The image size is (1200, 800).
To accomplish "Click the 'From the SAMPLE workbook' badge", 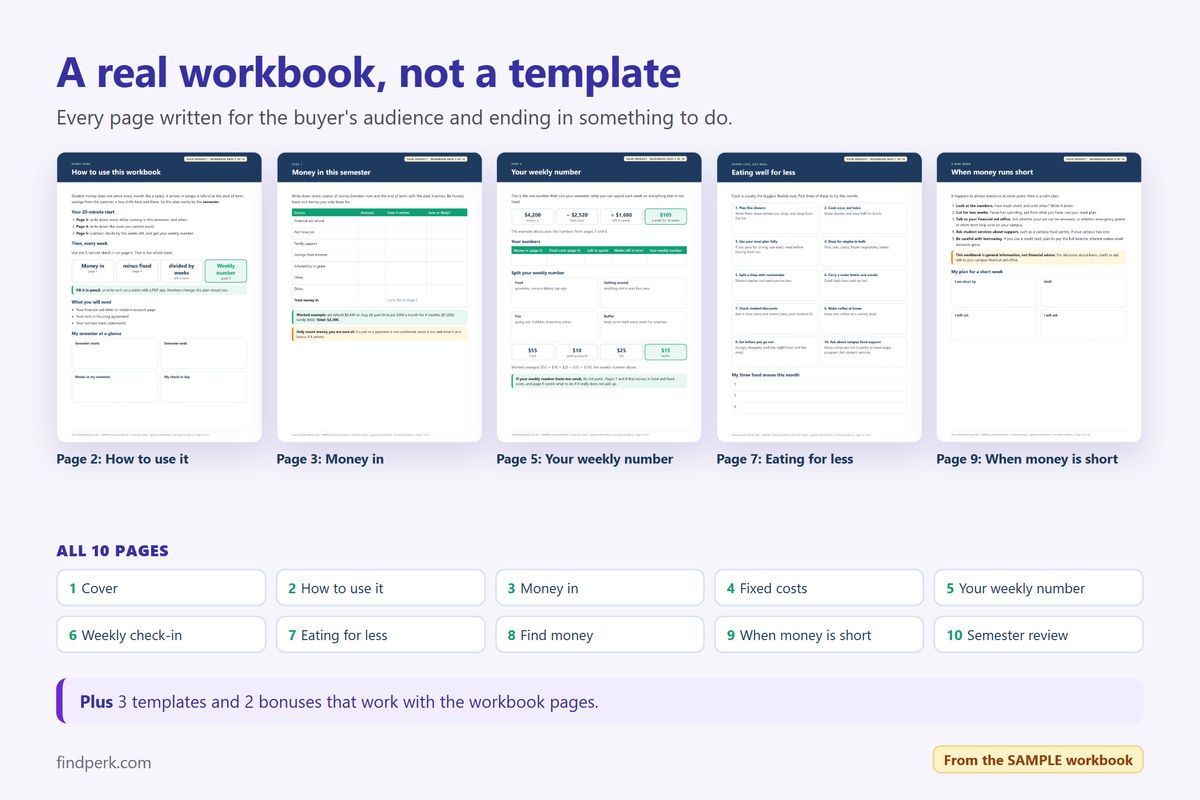I will pos(1038,760).
